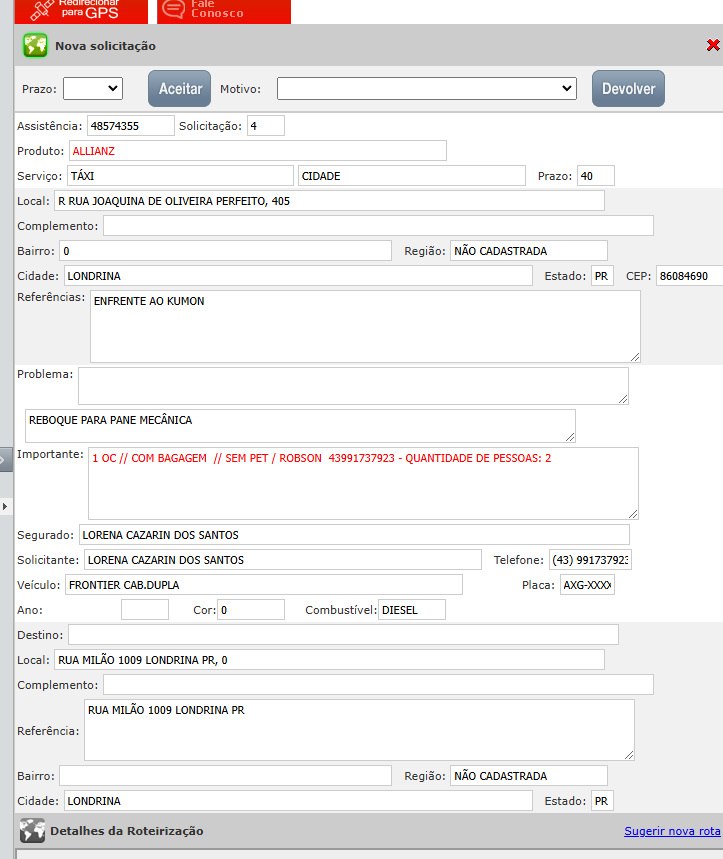The width and height of the screenshot is (723, 859).
Task: Click the Prazo field with value 40
Action: click(x=596, y=176)
